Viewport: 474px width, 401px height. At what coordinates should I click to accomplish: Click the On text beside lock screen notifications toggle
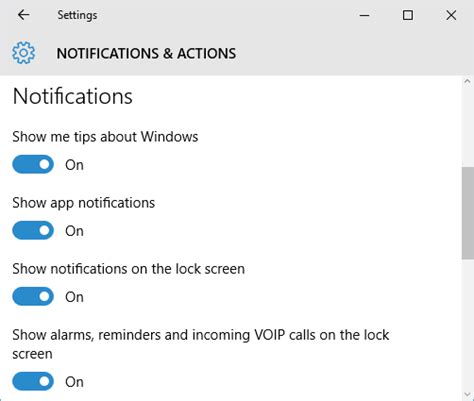[74, 297]
